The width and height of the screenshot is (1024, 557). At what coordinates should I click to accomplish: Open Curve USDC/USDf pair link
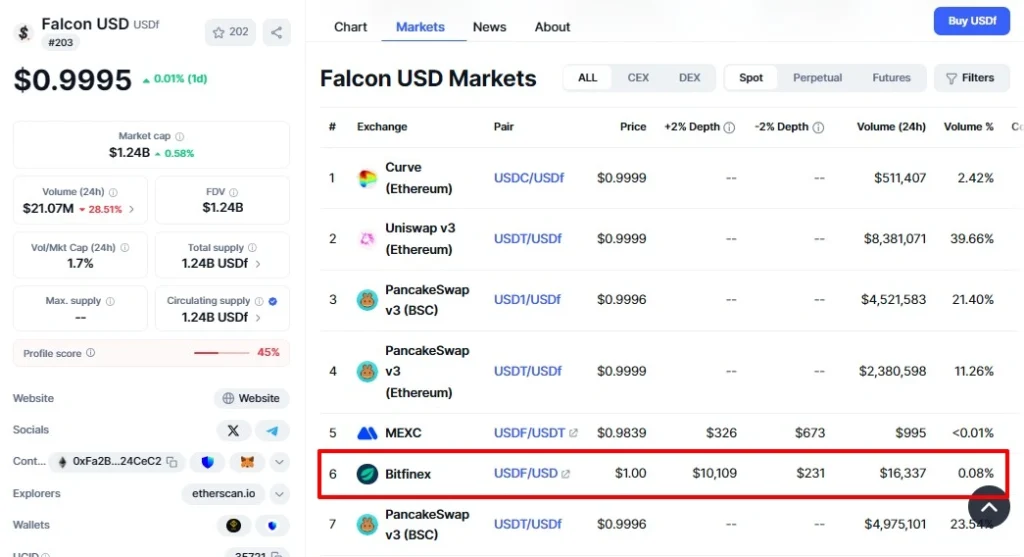529,178
